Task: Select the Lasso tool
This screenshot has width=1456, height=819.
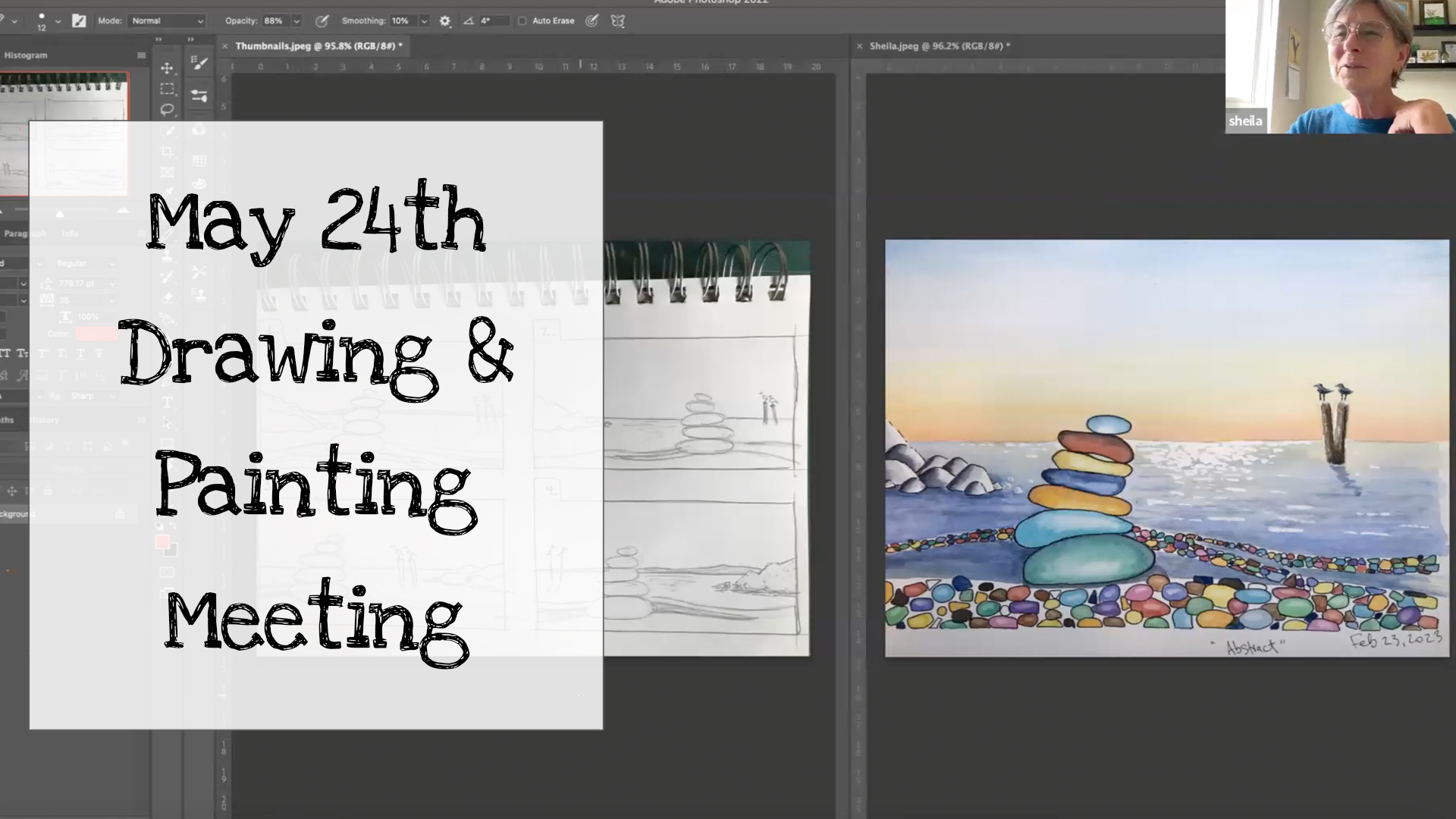Action: (167, 110)
